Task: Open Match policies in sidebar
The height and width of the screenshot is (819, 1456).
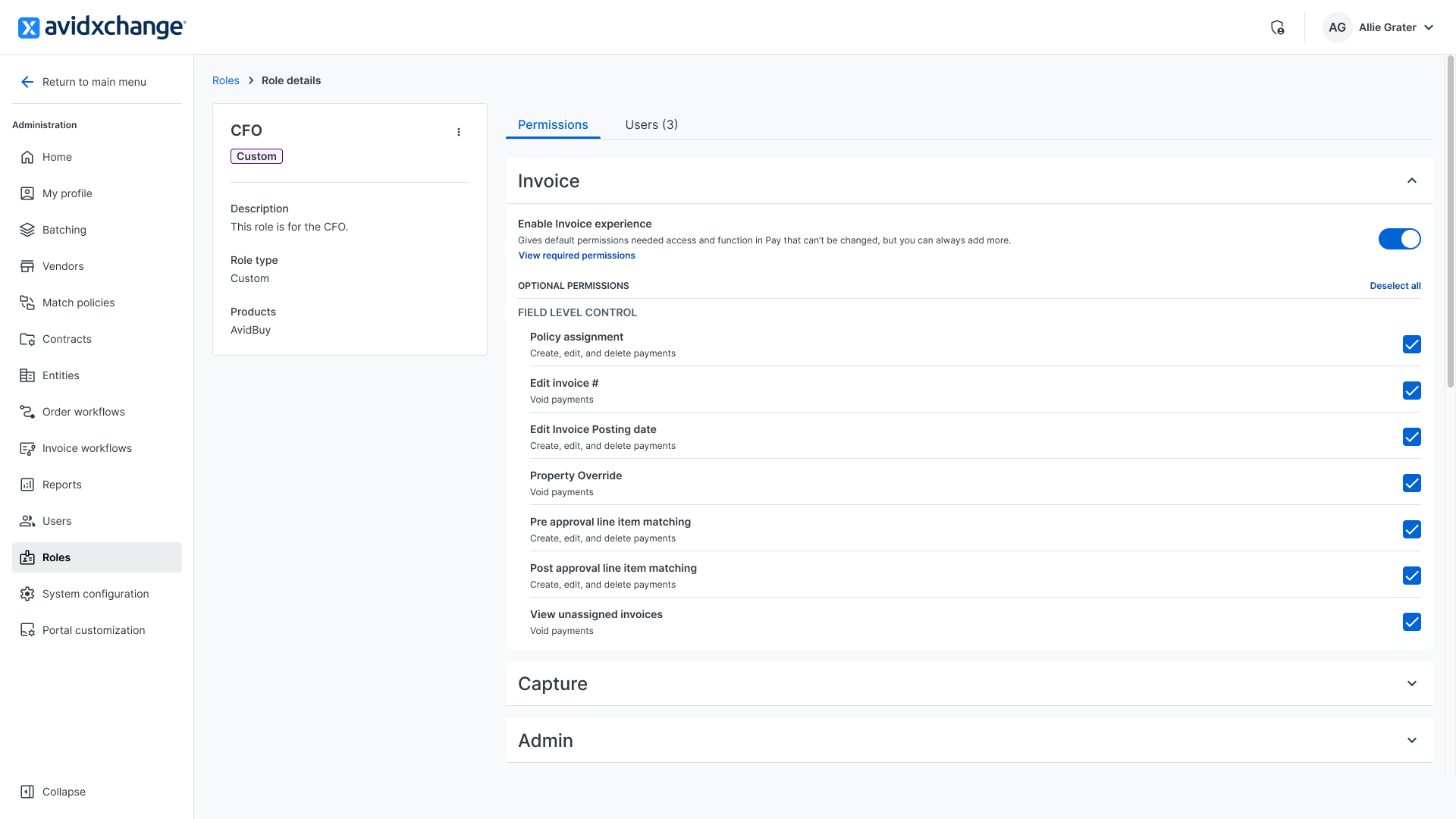Action: (x=97, y=303)
